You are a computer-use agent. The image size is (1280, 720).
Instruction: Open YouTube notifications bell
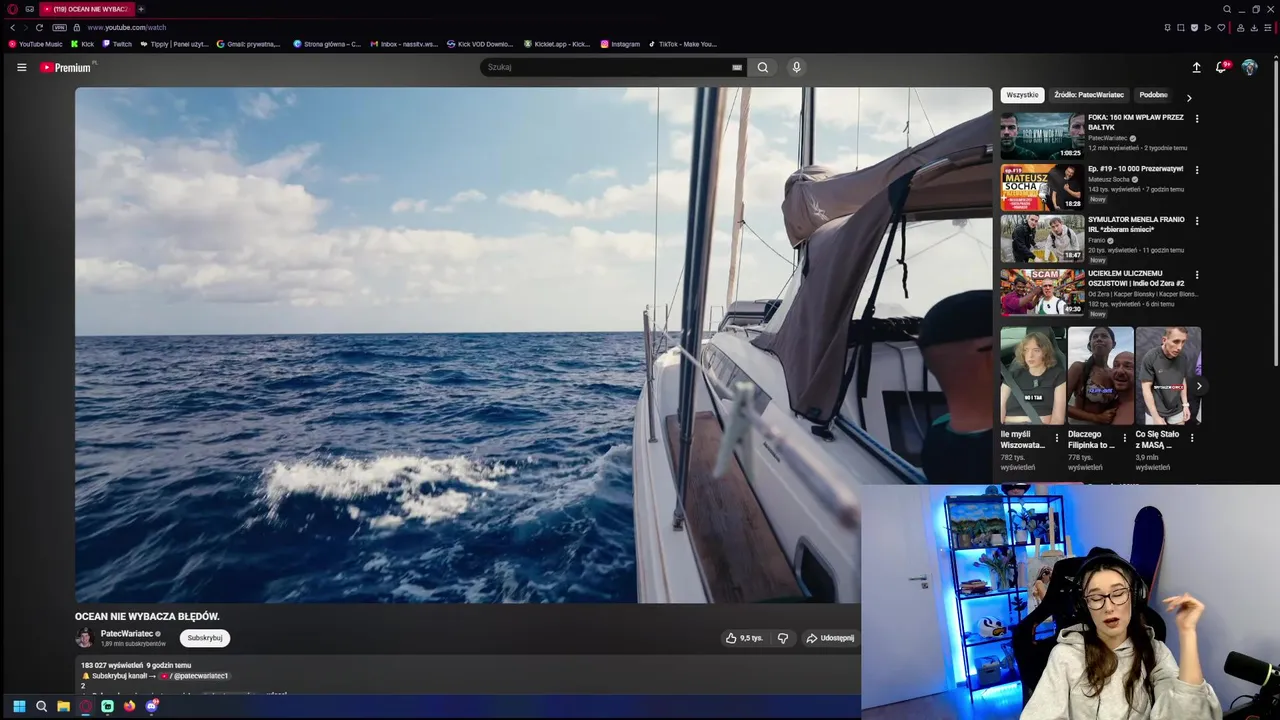tap(1221, 67)
